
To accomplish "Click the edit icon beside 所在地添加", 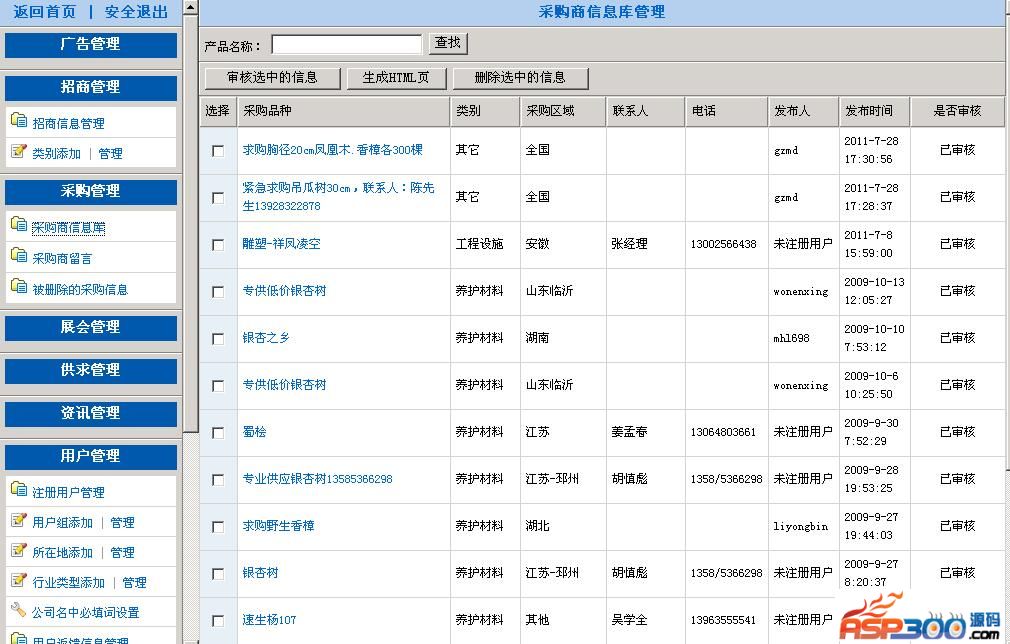I will [18, 551].
